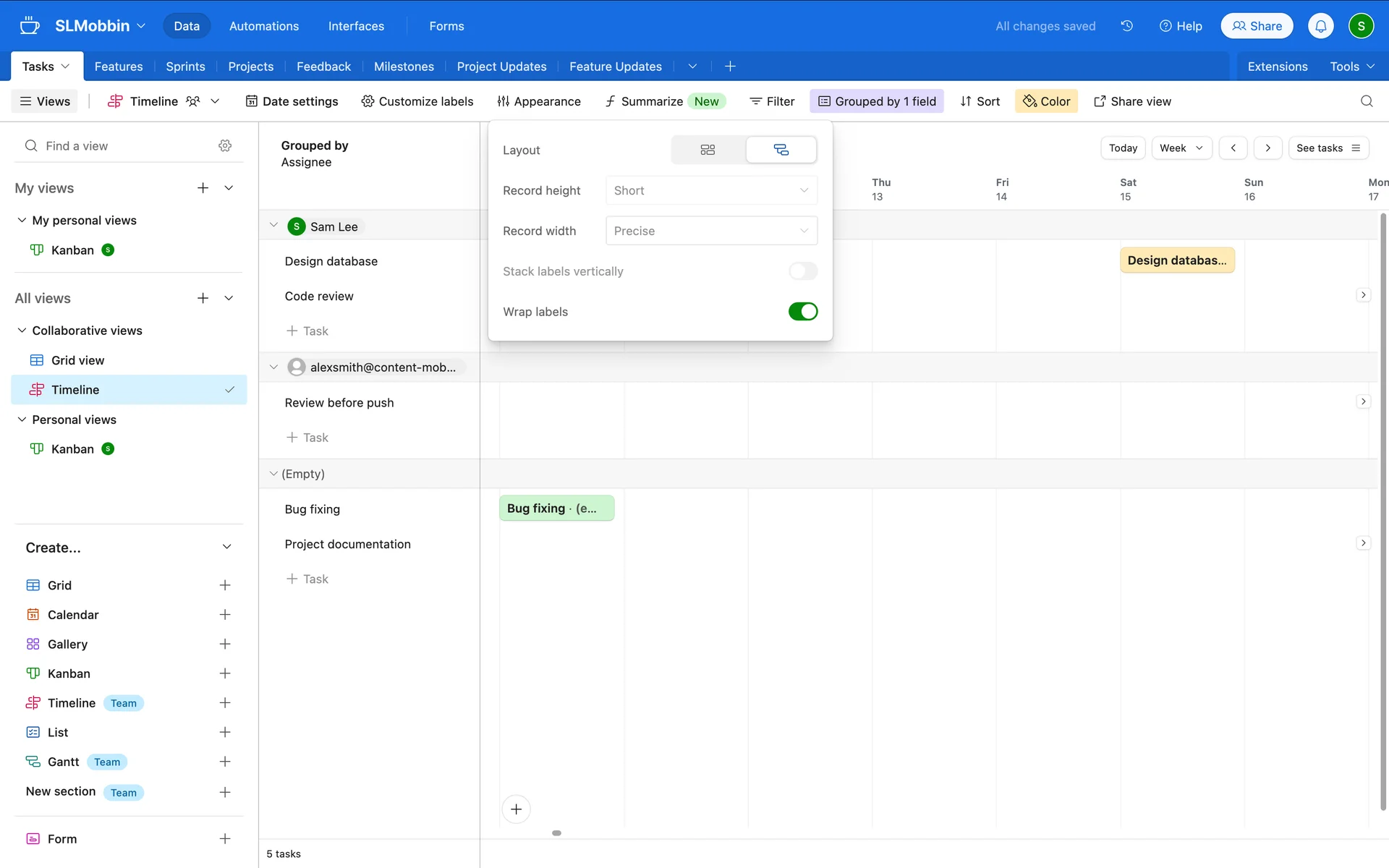This screenshot has width=1389, height=868.
Task: Go to the next week arrow
Action: (x=1267, y=148)
